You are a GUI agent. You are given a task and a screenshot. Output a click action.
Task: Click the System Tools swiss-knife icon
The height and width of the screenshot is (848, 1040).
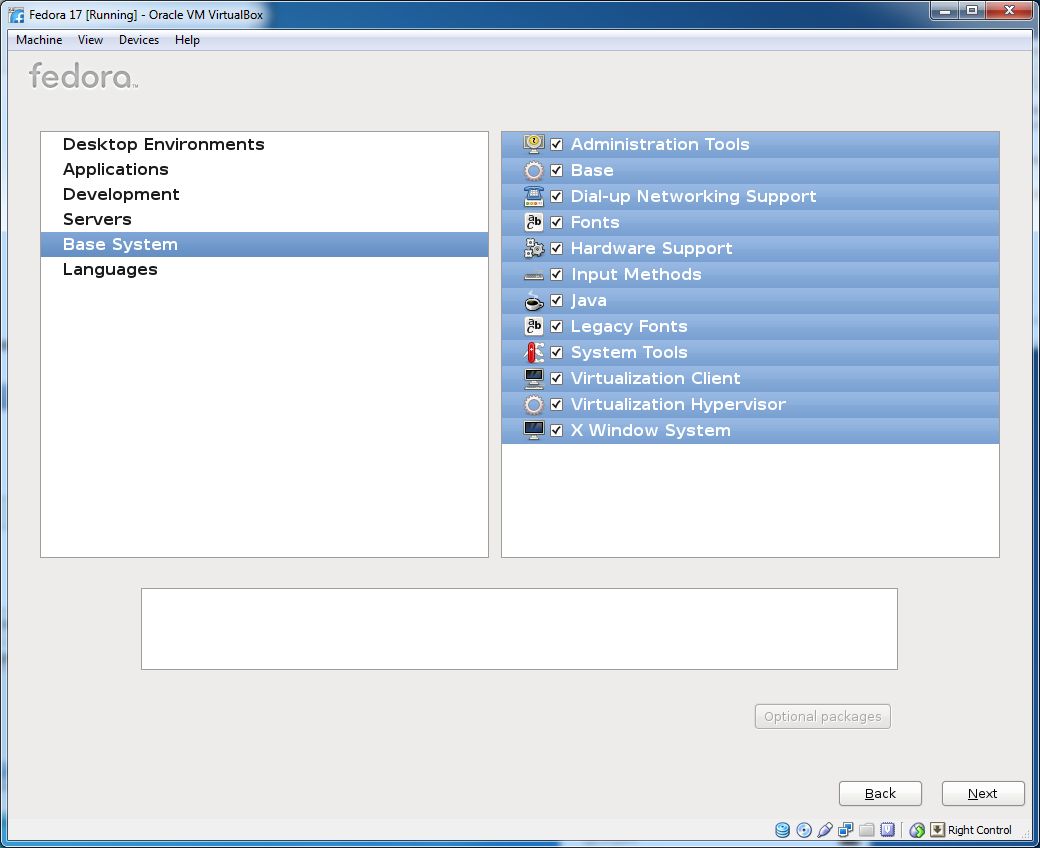pos(533,352)
